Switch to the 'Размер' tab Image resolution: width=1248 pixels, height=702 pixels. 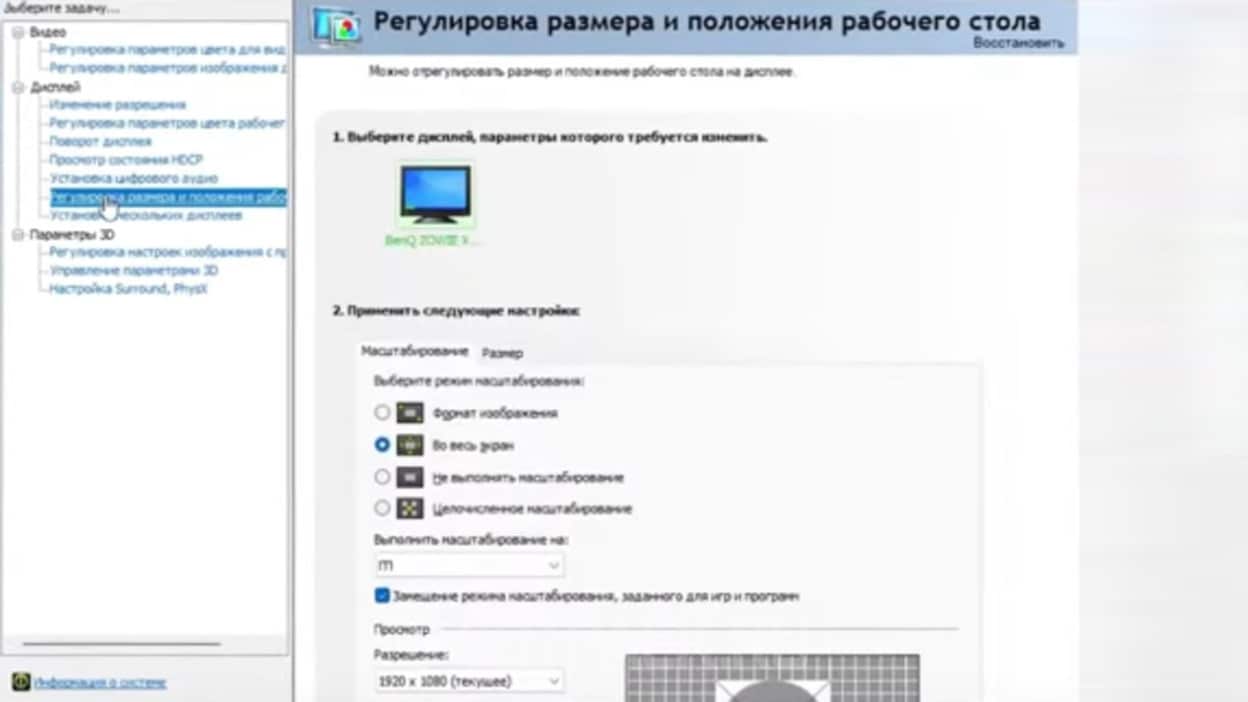coord(502,353)
